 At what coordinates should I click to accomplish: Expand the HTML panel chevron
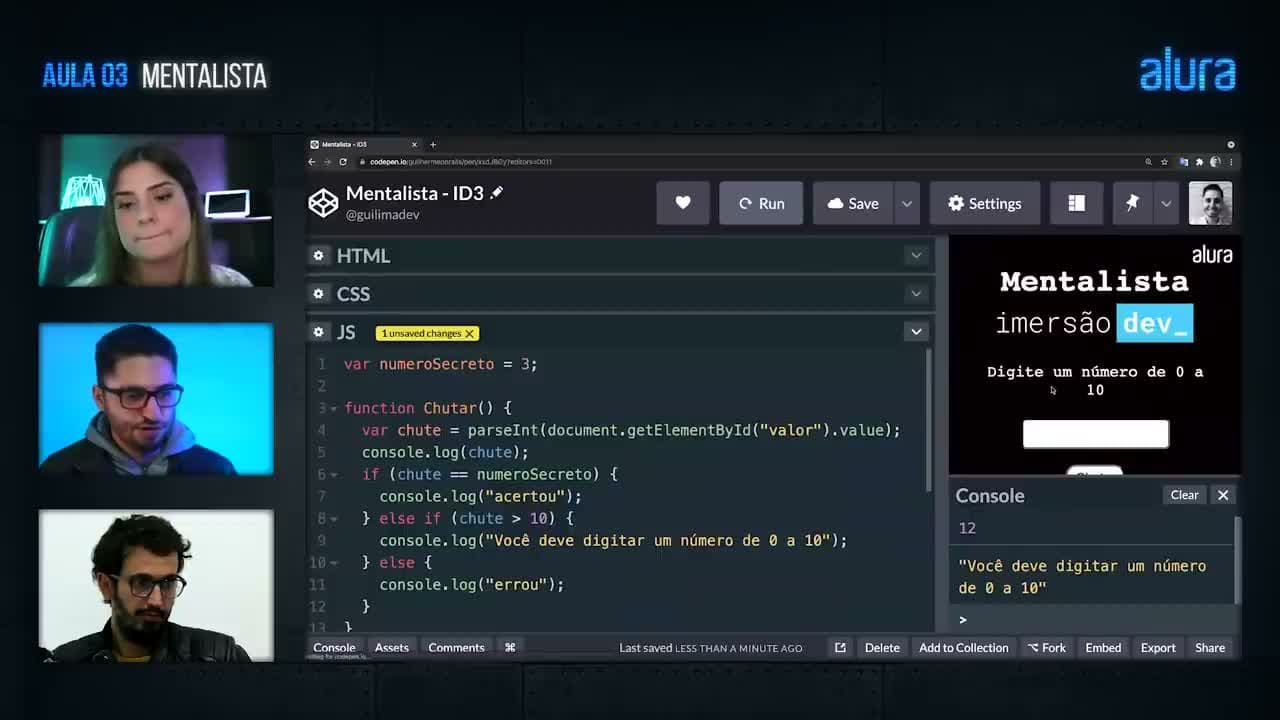[x=916, y=256]
